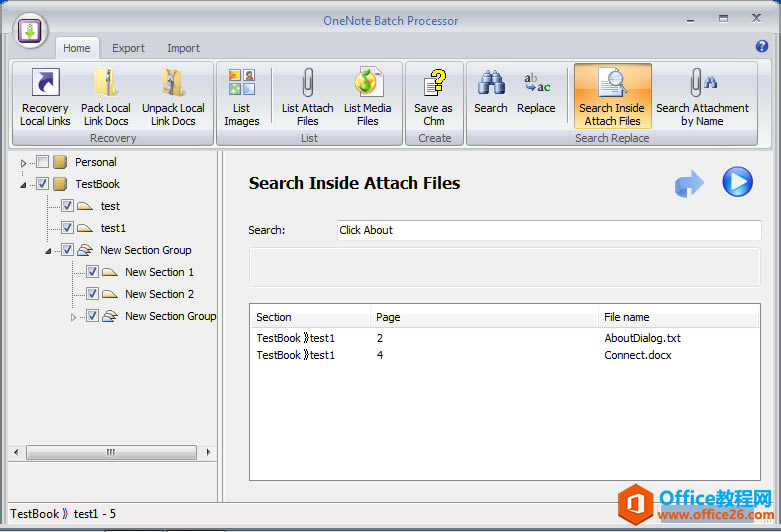Click the Search text input field
The width and height of the screenshot is (781, 532).
[549, 230]
